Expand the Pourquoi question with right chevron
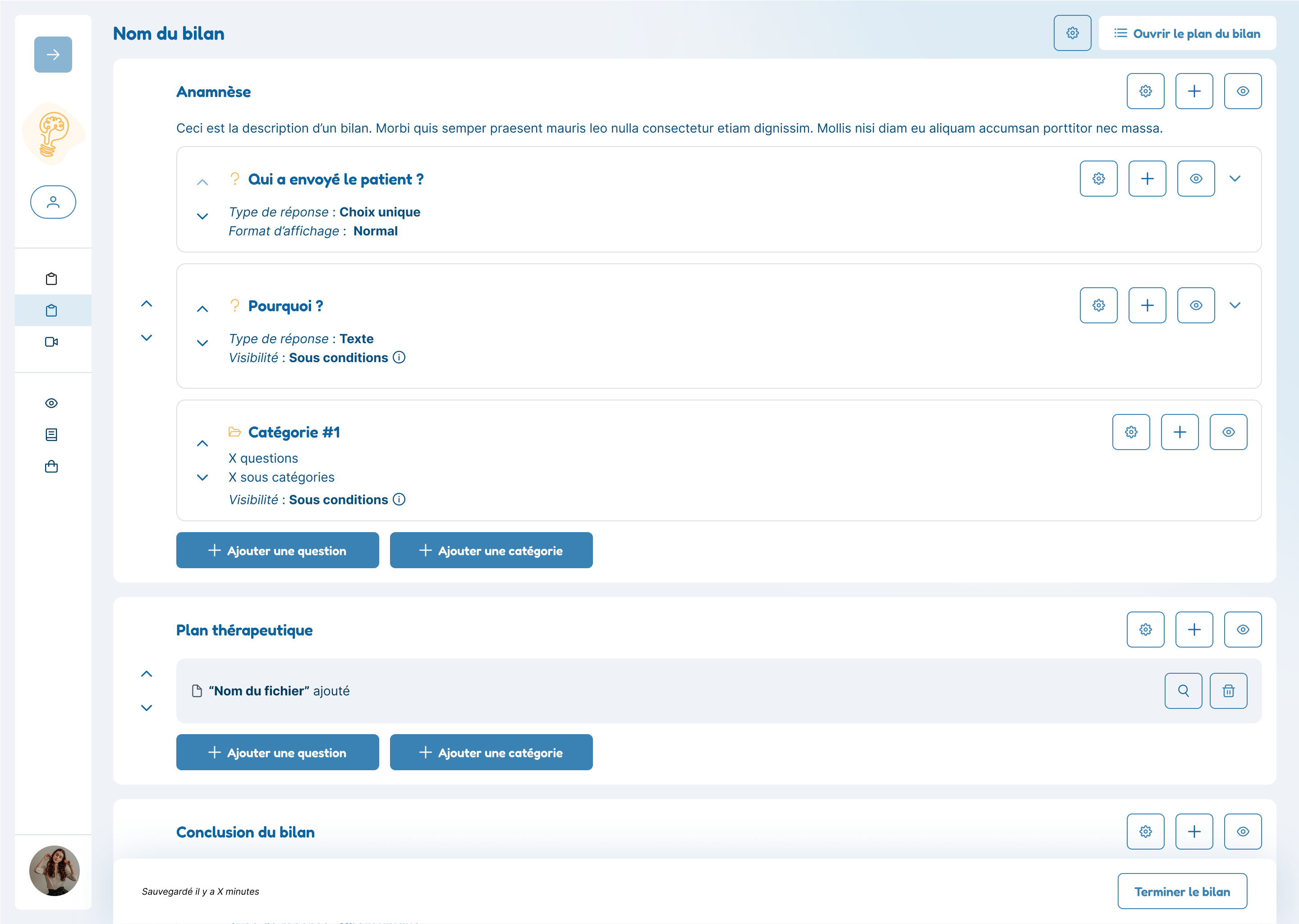Image resolution: width=1299 pixels, height=924 pixels. (x=1234, y=306)
